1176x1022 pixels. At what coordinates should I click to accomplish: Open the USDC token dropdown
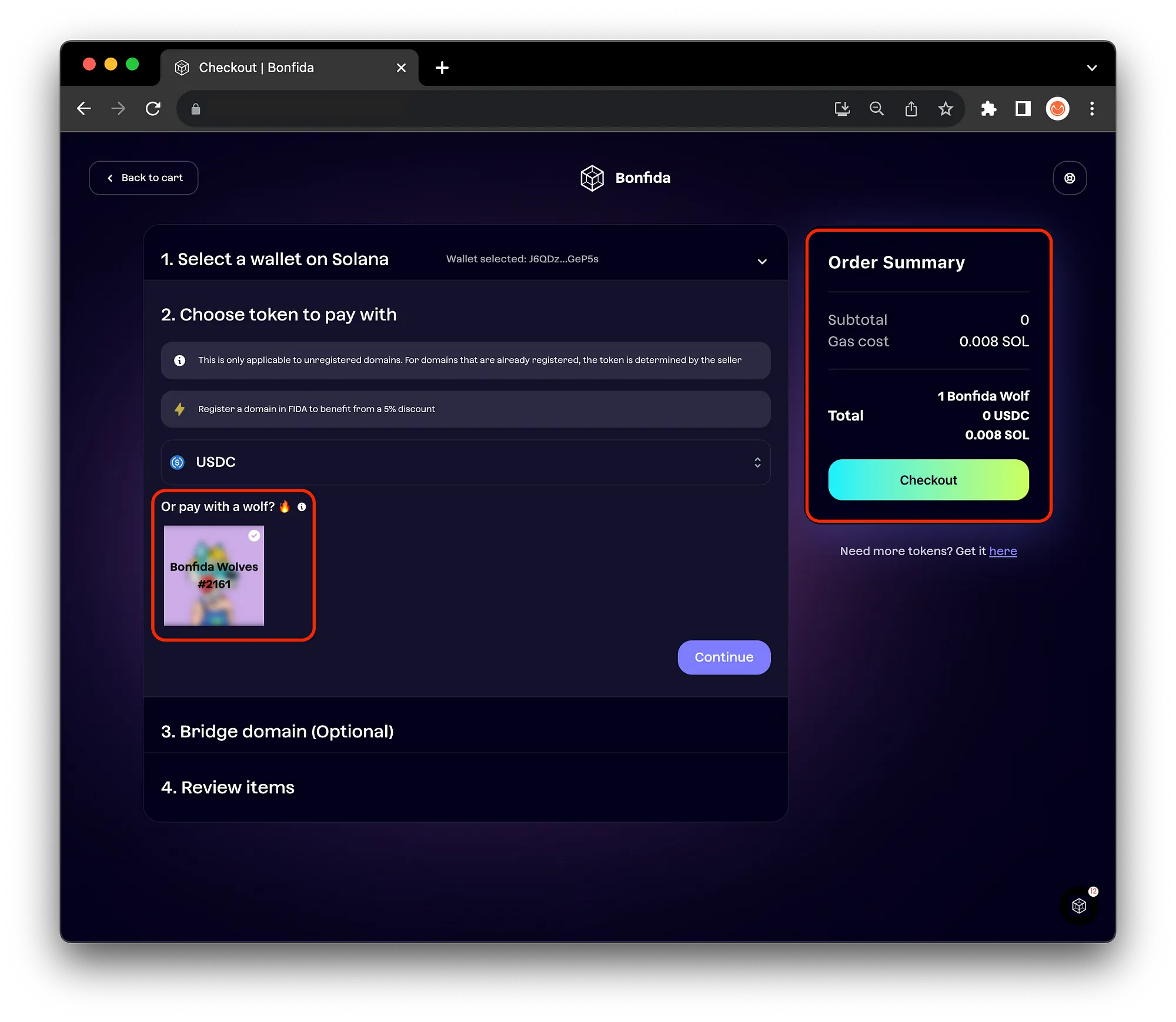pos(466,462)
